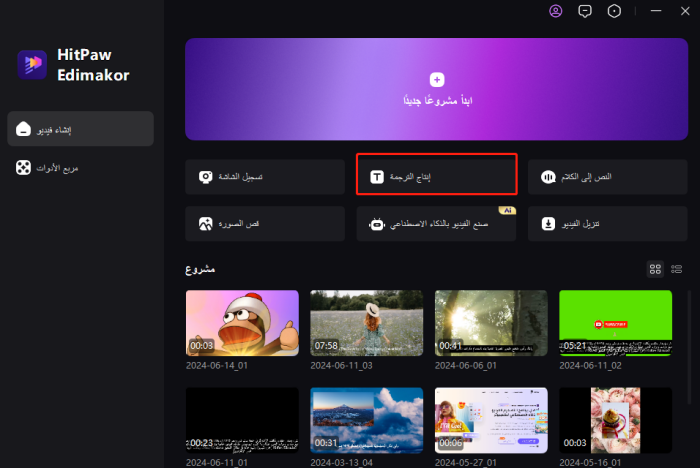Open the hexagon settings icon

click(x=614, y=11)
